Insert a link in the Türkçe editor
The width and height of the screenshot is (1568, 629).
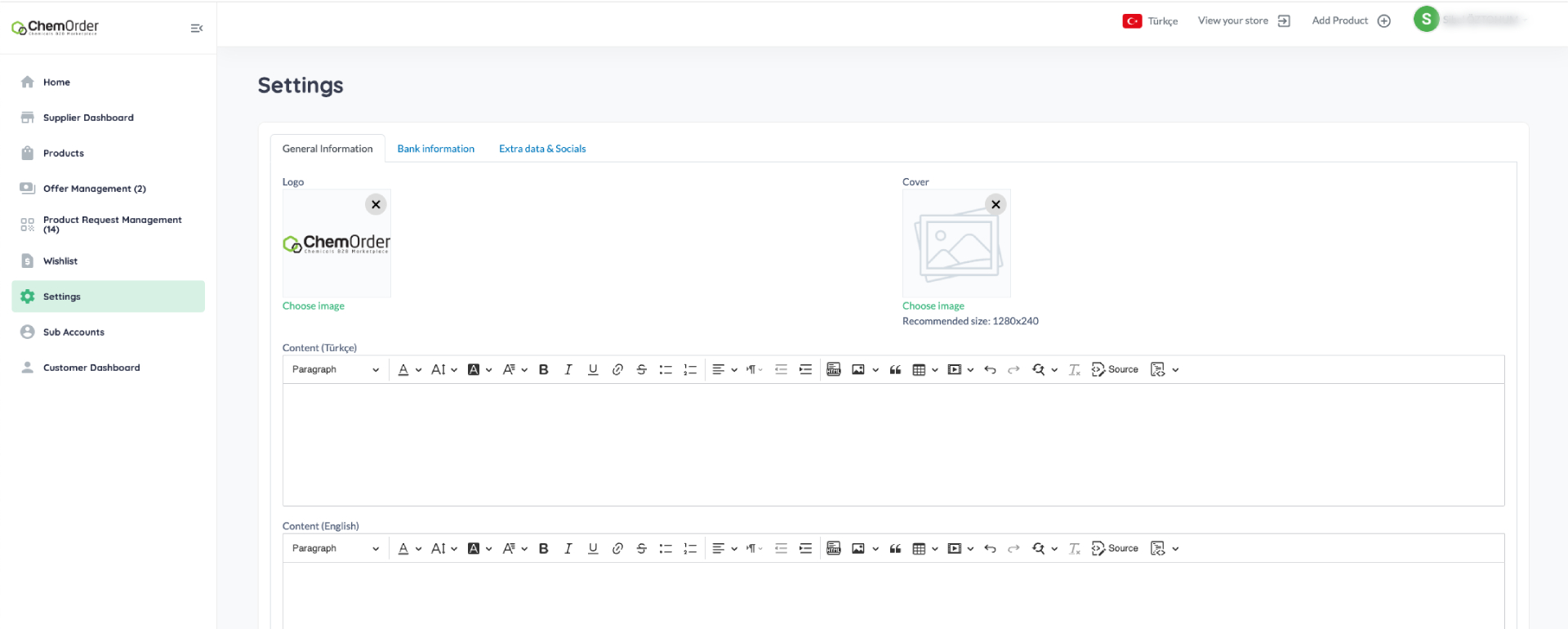(617, 370)
